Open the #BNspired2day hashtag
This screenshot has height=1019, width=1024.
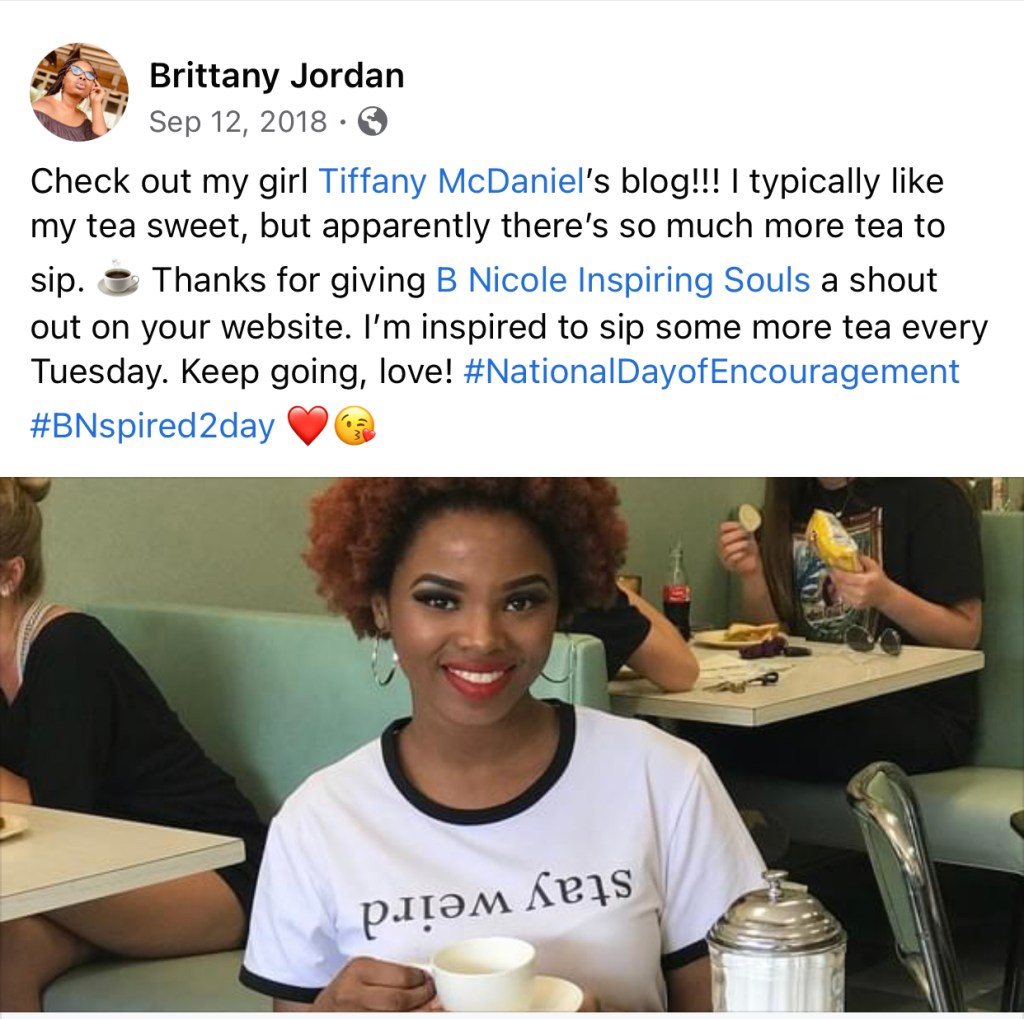[153, 426]
